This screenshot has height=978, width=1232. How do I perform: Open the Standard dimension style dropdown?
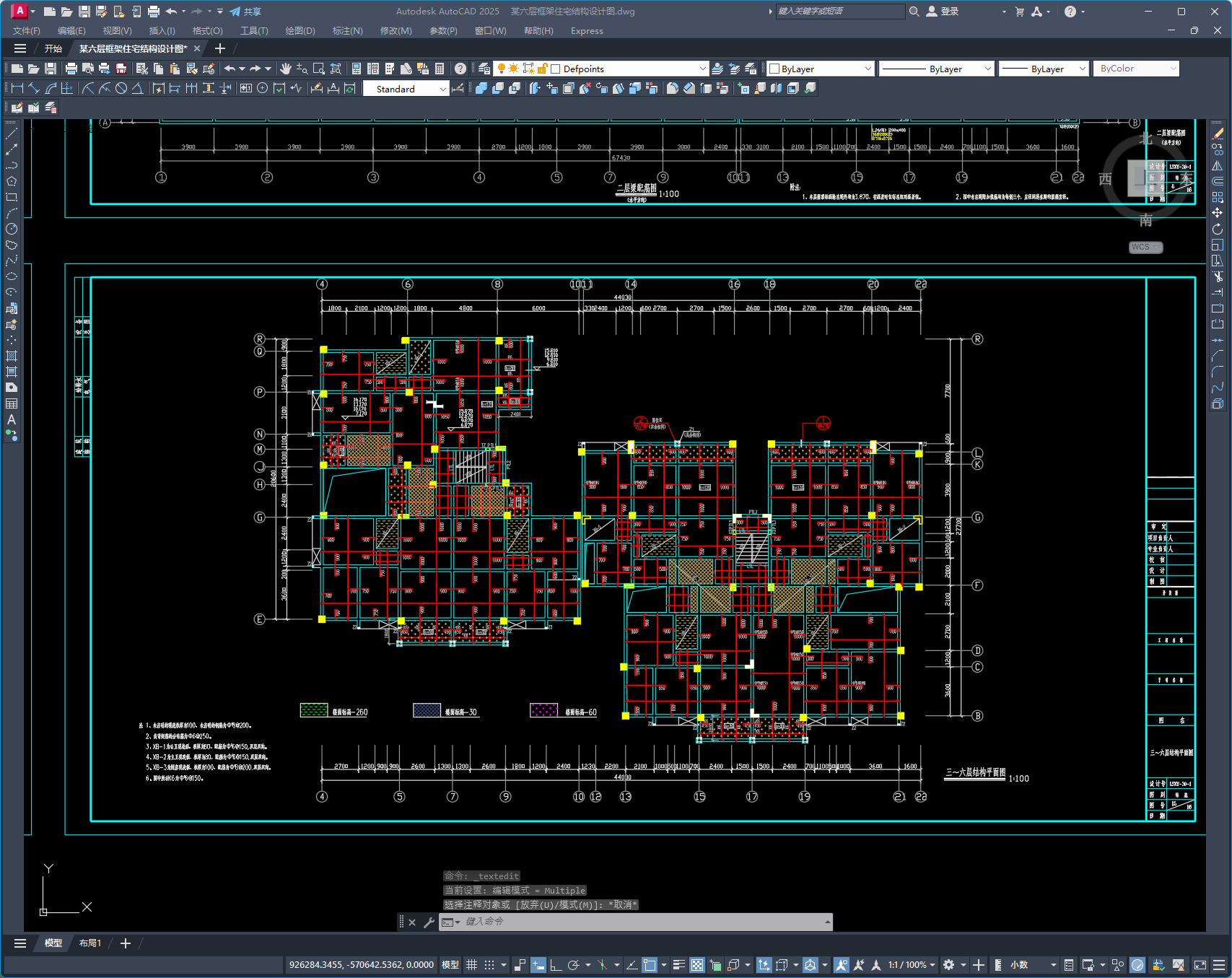442,89
